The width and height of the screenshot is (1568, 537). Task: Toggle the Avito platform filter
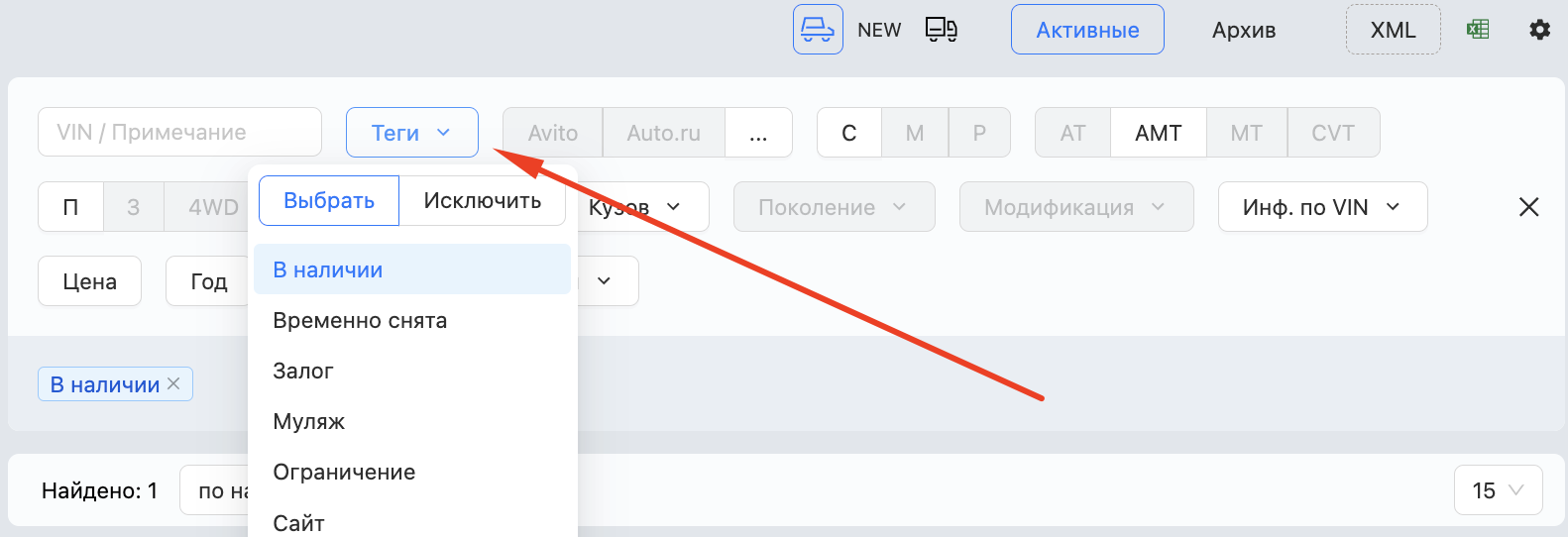(552, 133)
